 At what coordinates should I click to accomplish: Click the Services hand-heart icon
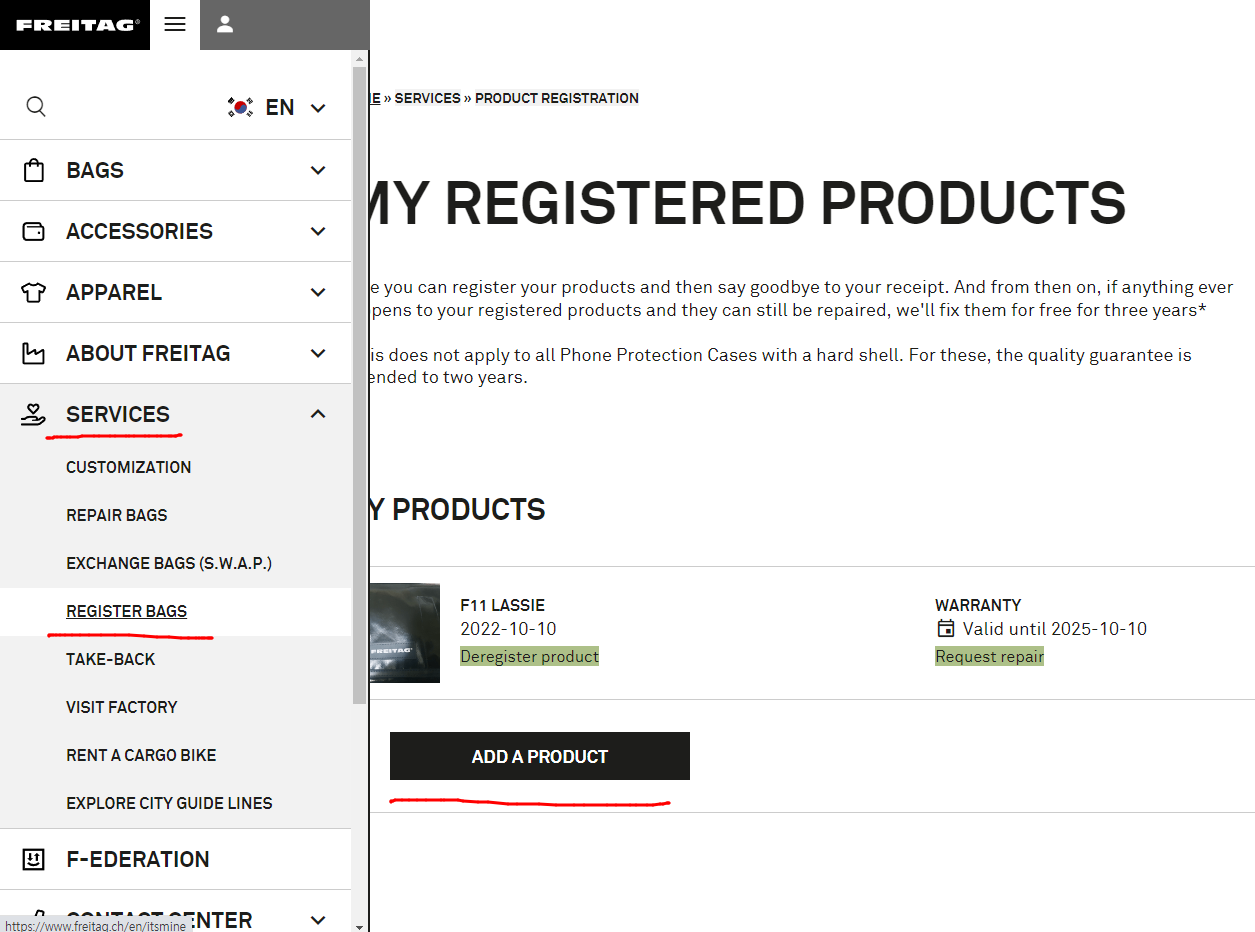click(x=34, y=414)
